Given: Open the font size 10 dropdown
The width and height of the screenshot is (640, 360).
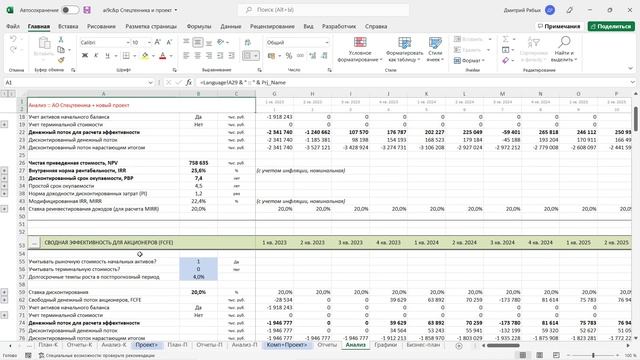Looking at the screenshot, I should [149, 42].
